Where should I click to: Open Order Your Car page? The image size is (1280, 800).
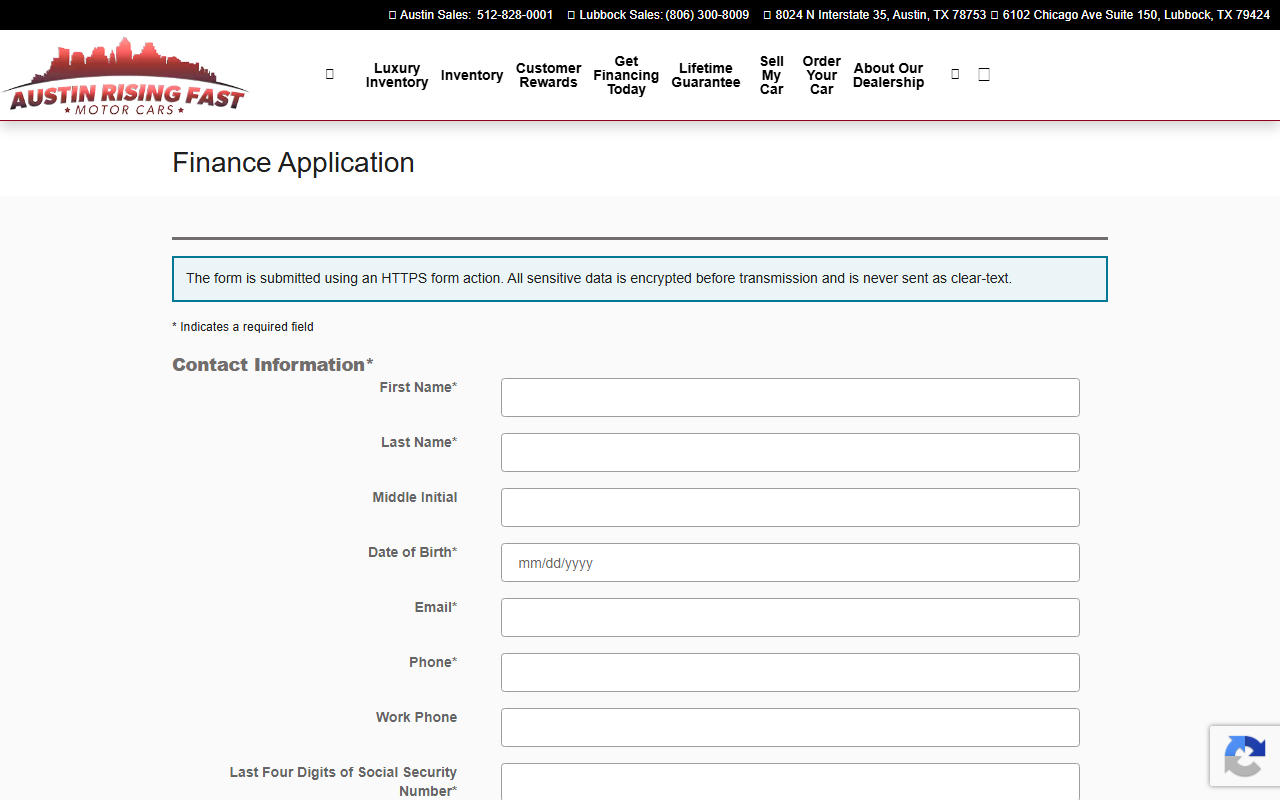[822, 75]
